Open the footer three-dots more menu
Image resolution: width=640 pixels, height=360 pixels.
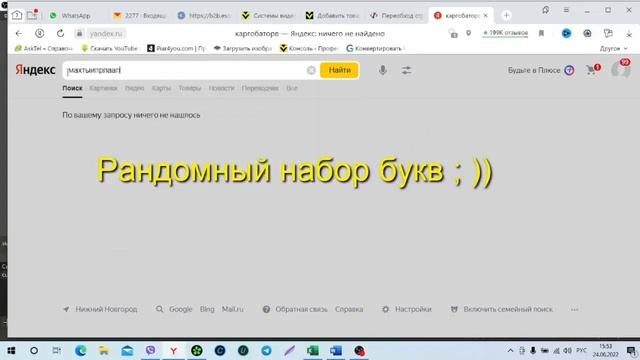click(x=574, y=309)
